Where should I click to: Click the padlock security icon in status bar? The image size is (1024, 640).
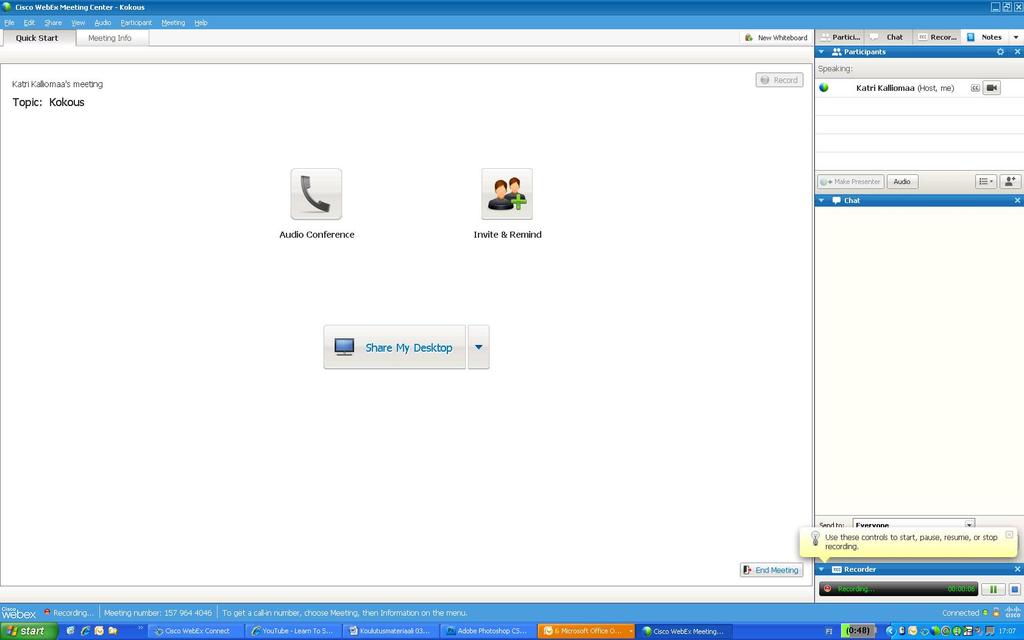click(x=996, y=613)
